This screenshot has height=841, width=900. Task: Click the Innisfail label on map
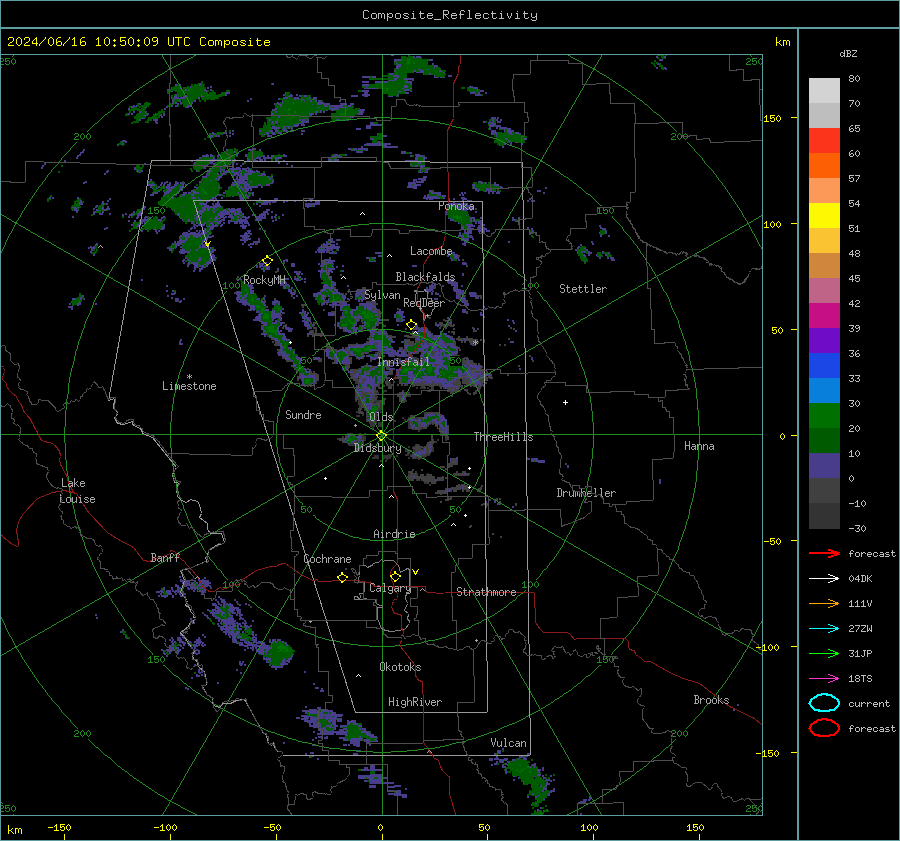point(404,362)
